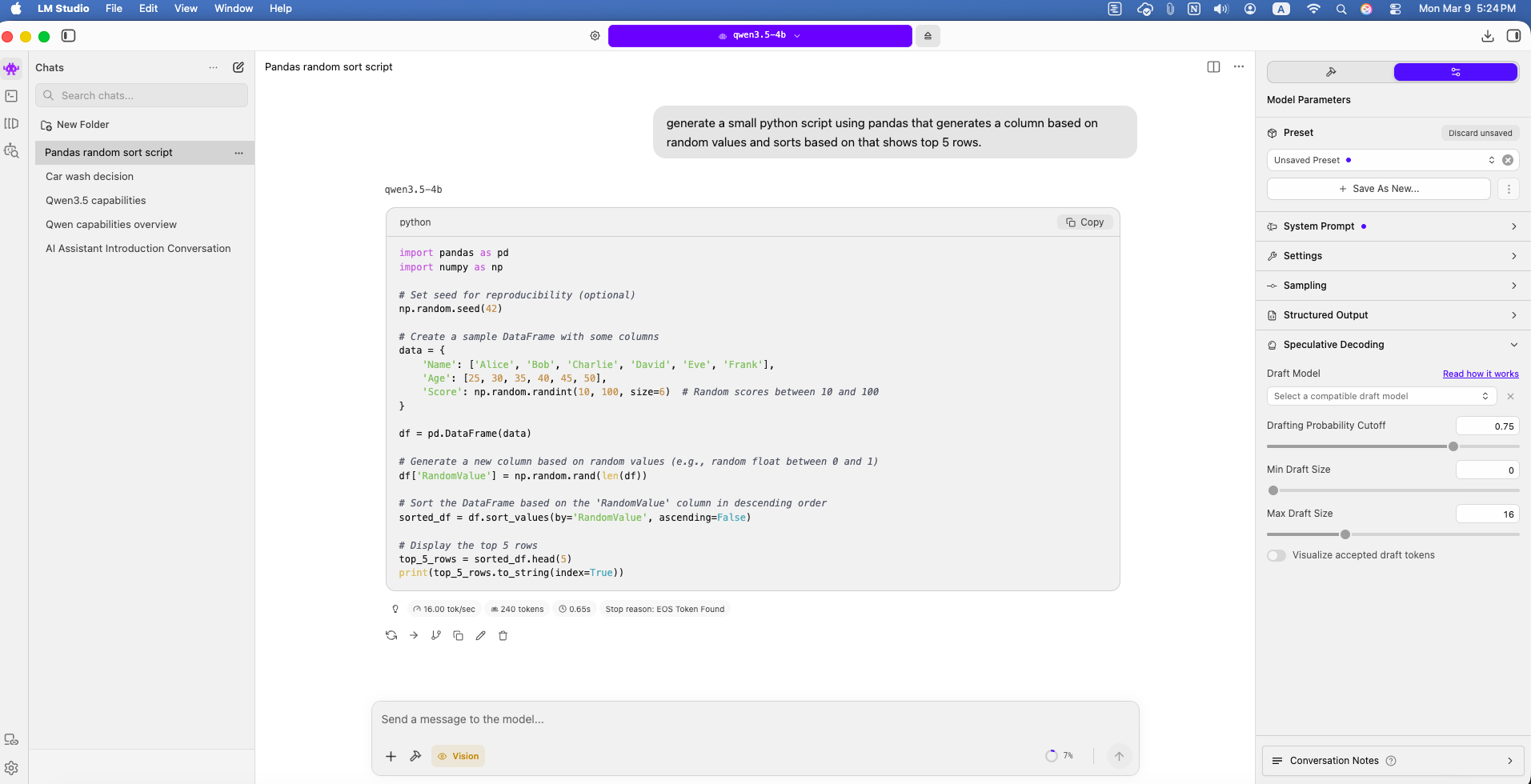Create a new chat
This screenshot has height=784, width=1531.
[x=238, y=67]
